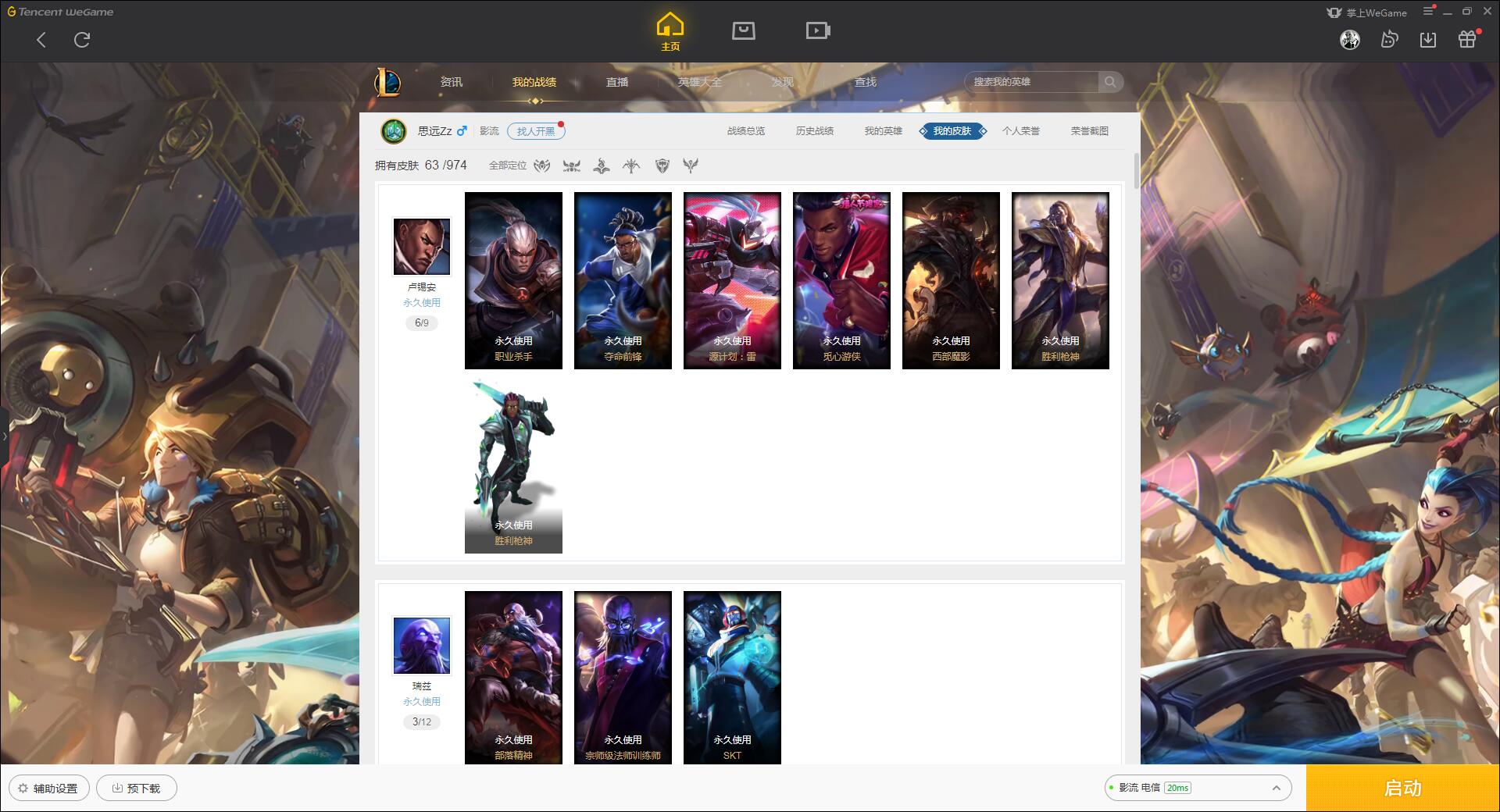The width and height of the screenshot is (1500, 812).
Task: Click the Tencent WeGame logo
Action: (x=60, y=12)
